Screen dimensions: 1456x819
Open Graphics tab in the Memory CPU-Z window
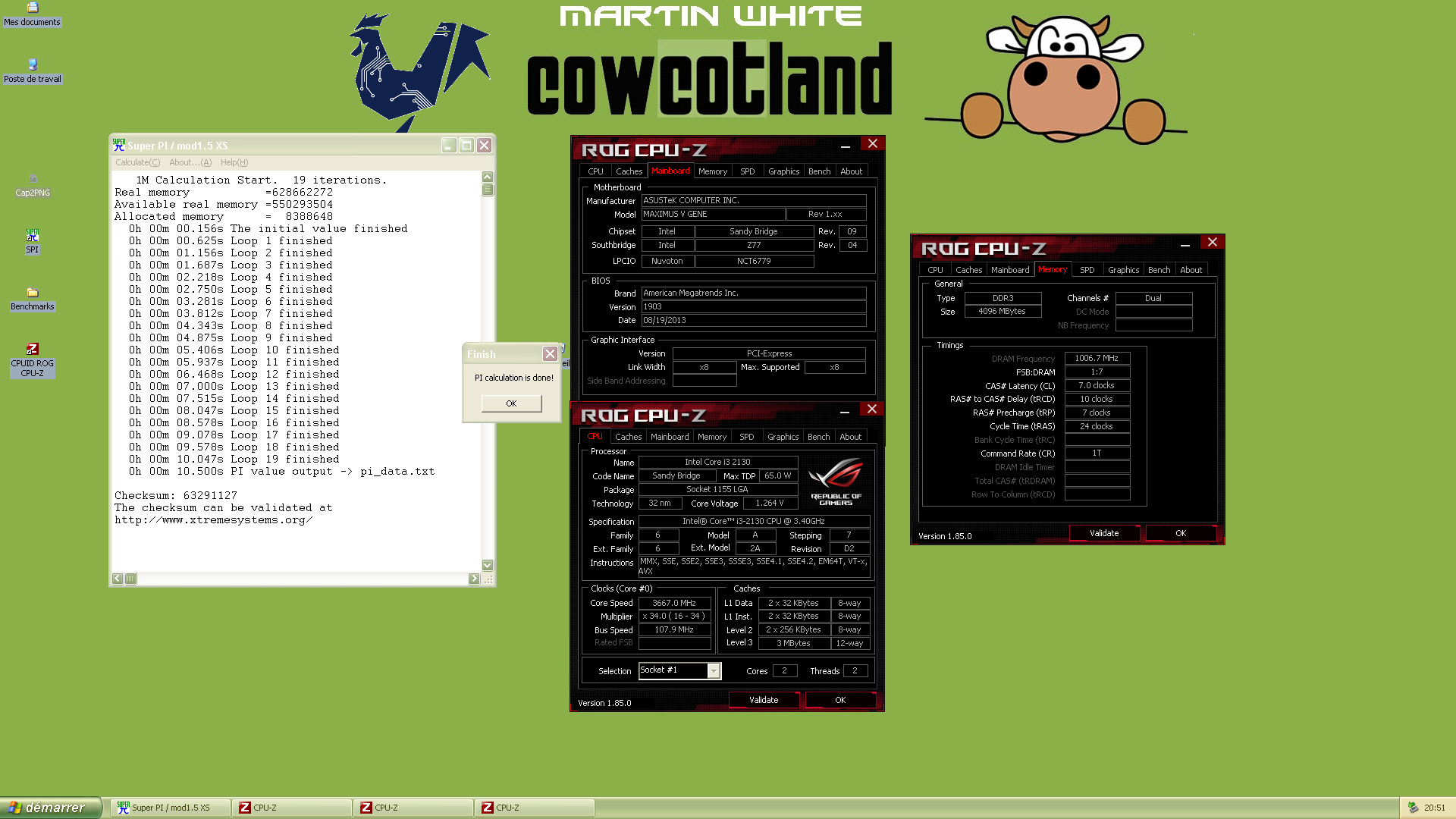pos(1123,270)
